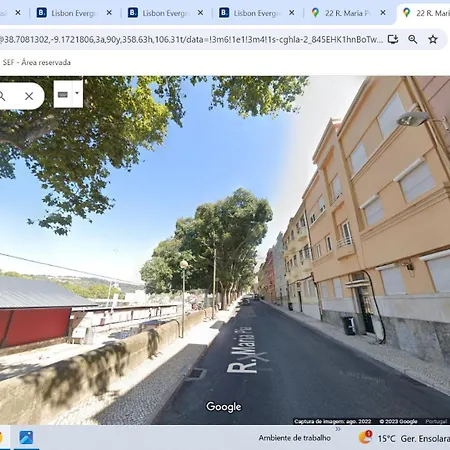Click the bookmark star in address bar
This screenshot has height=450, width=450.
[x=433, y=40]
